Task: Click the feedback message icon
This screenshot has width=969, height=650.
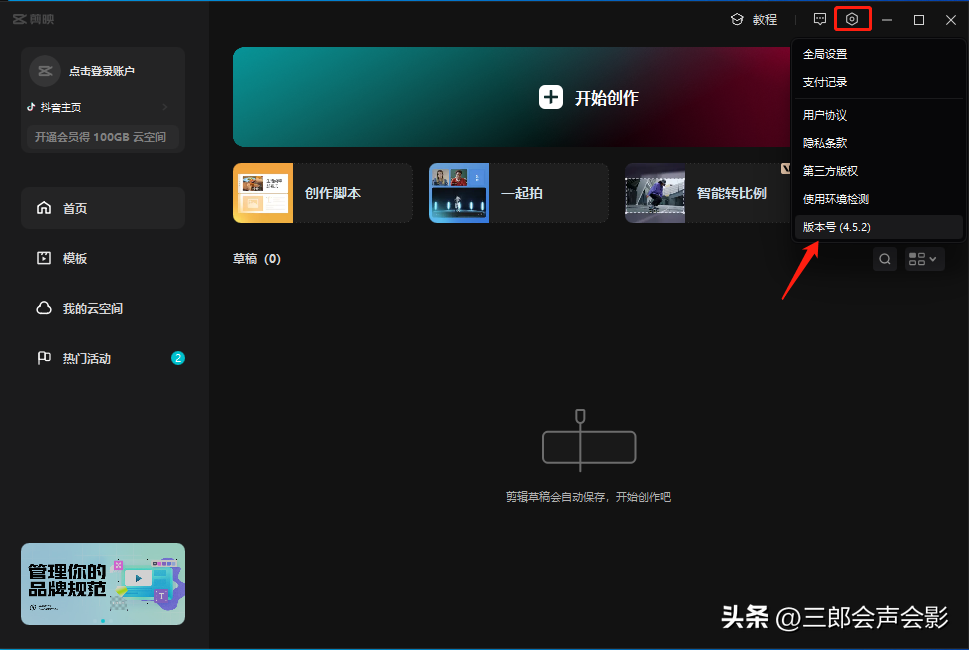Action: point(820,19)
